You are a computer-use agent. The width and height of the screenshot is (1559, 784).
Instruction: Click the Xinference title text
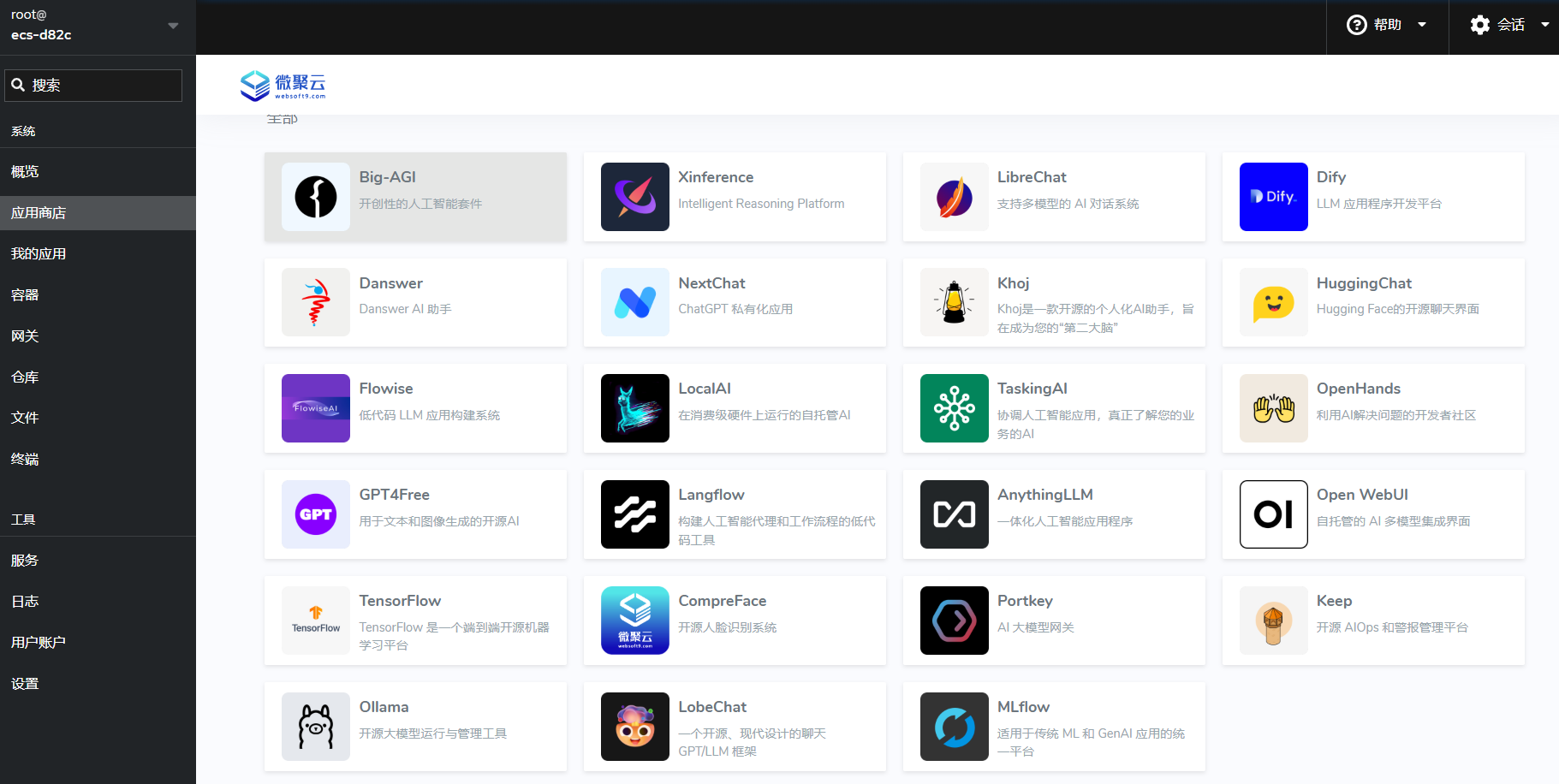coord(716,177)
